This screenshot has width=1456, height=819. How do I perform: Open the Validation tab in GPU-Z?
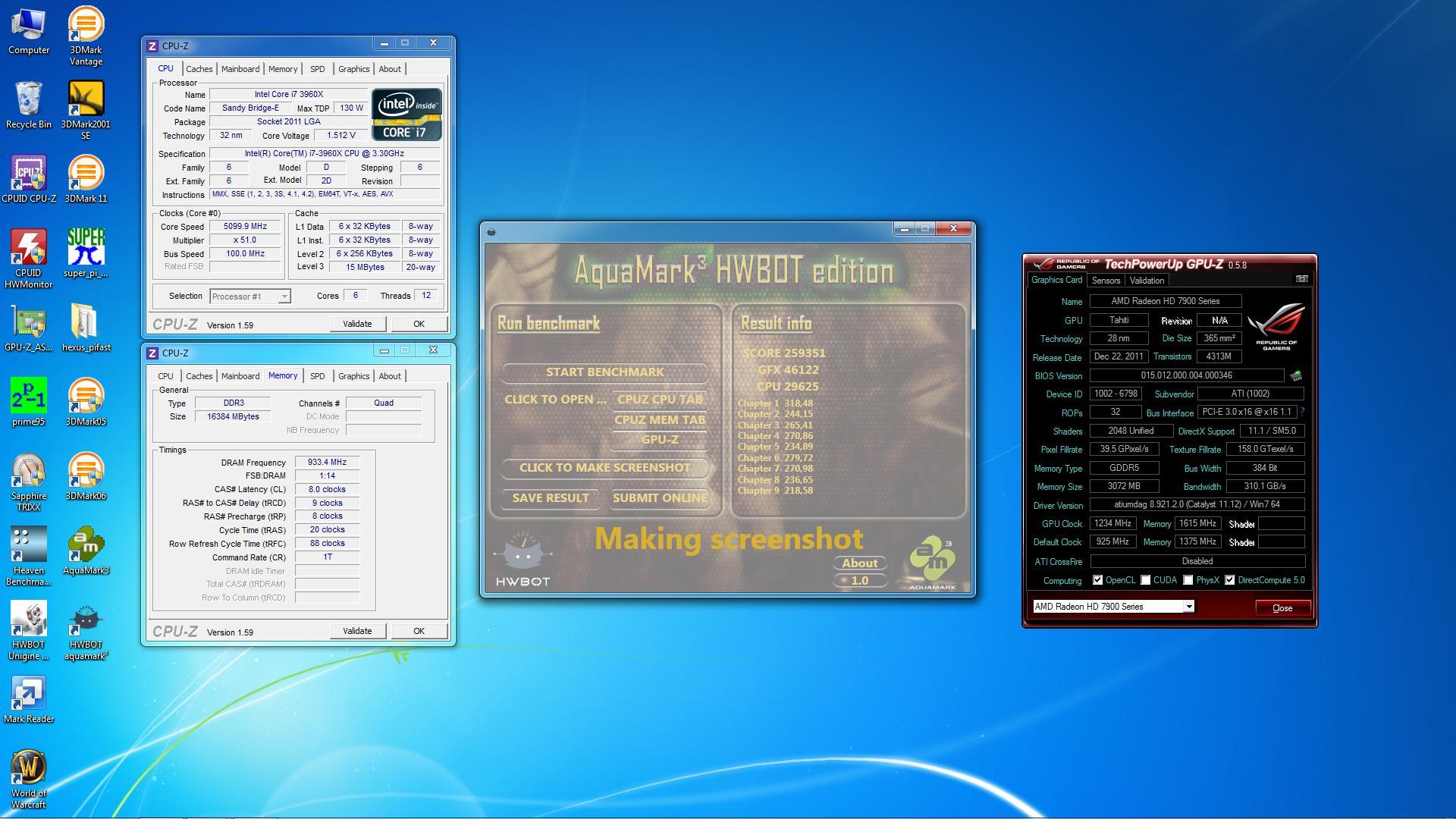tap(1147, 281)
